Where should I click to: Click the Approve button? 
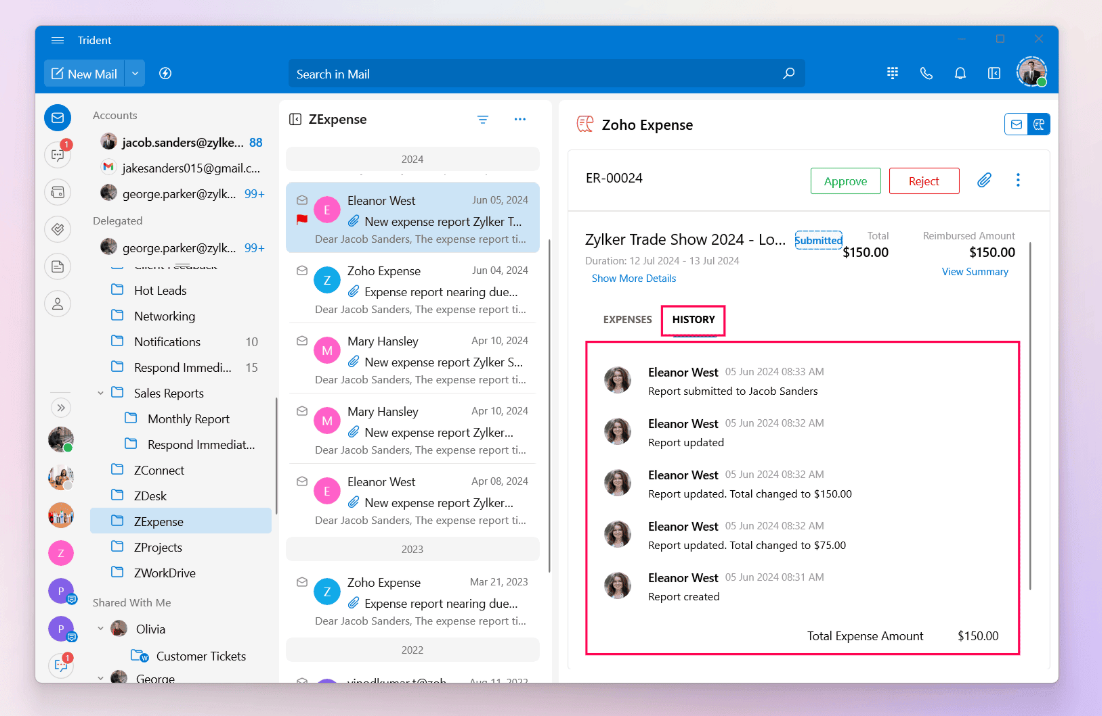[x=845, y=181]
